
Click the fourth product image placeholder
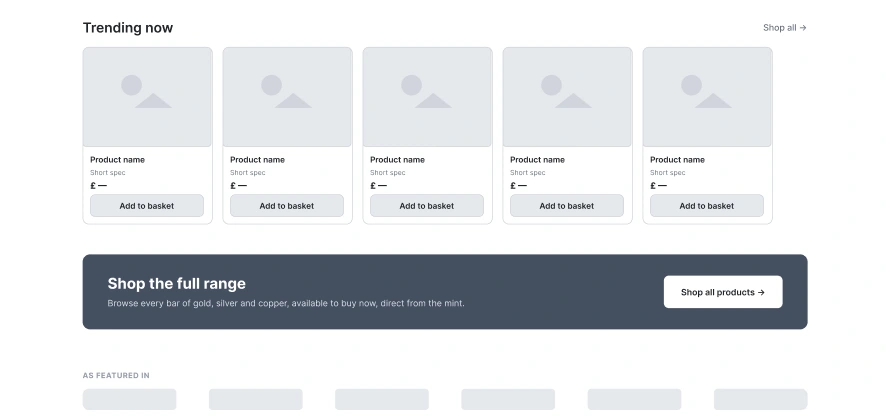point(567,97)
